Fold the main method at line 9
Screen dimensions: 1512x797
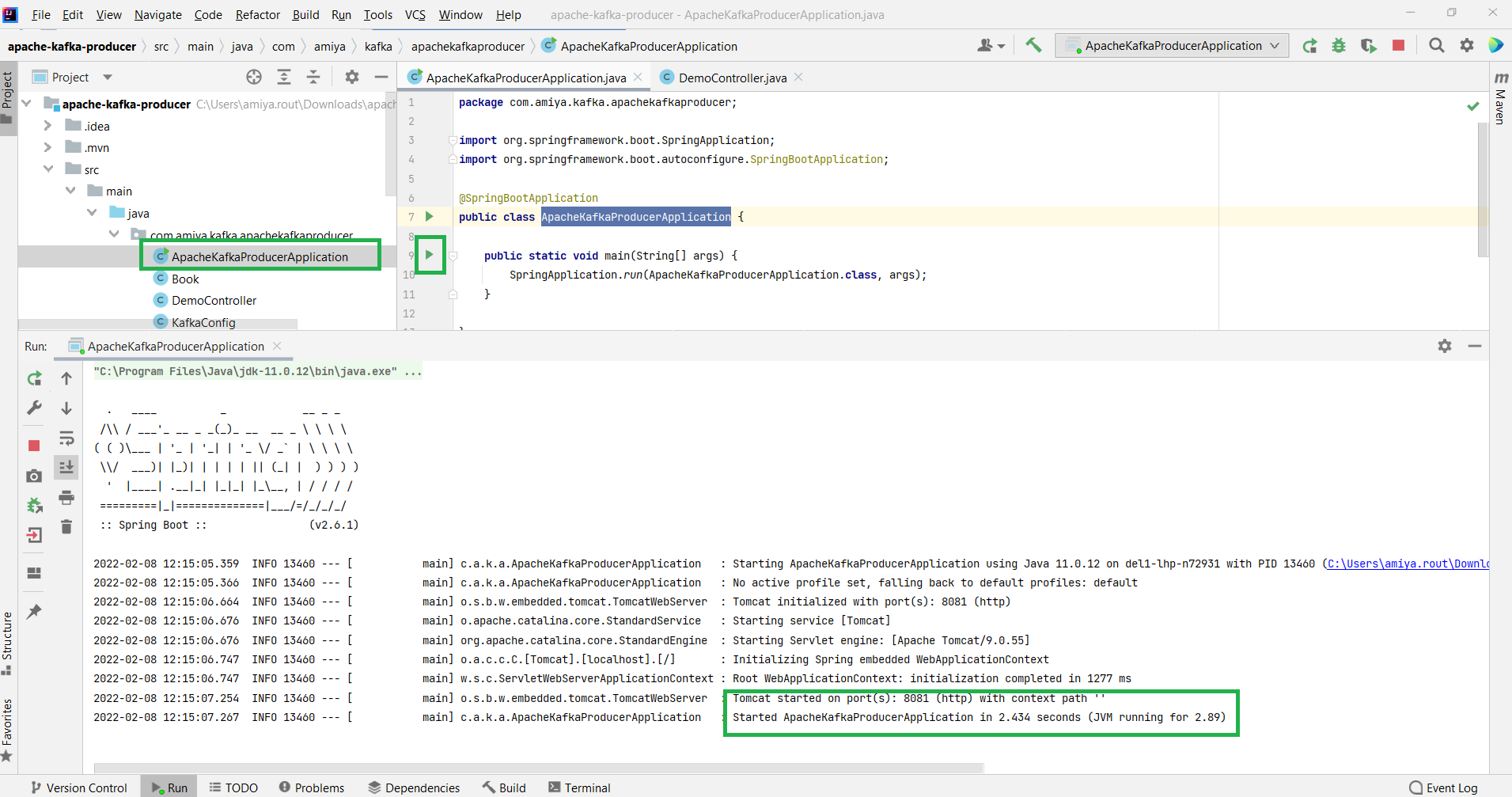coord(453,256)
